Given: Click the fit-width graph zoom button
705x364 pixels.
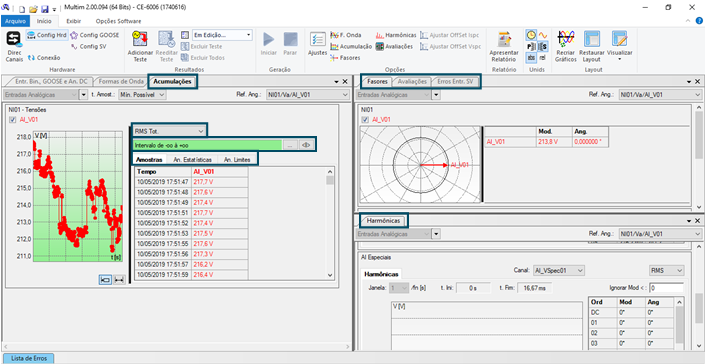Looking at the screenshot, I should pyautogui.click(x=119, y=280).
